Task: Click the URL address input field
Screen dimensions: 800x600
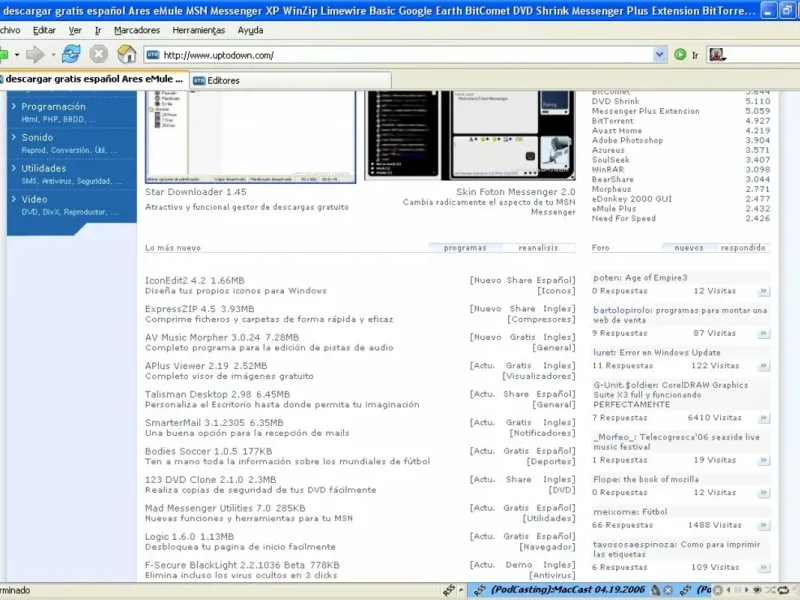Action: (x=406, y=55)
